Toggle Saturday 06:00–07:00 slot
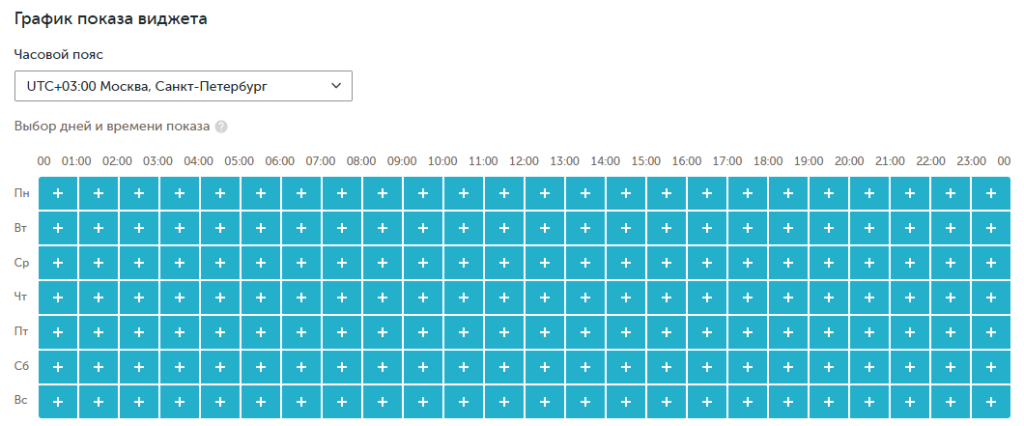Viewport: 1024px width, 426px height. [301, 368]
